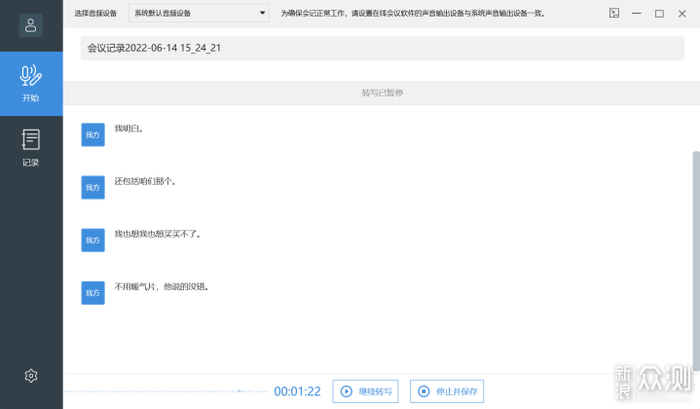Close the meeting recorder window

(x=682, y=13)
